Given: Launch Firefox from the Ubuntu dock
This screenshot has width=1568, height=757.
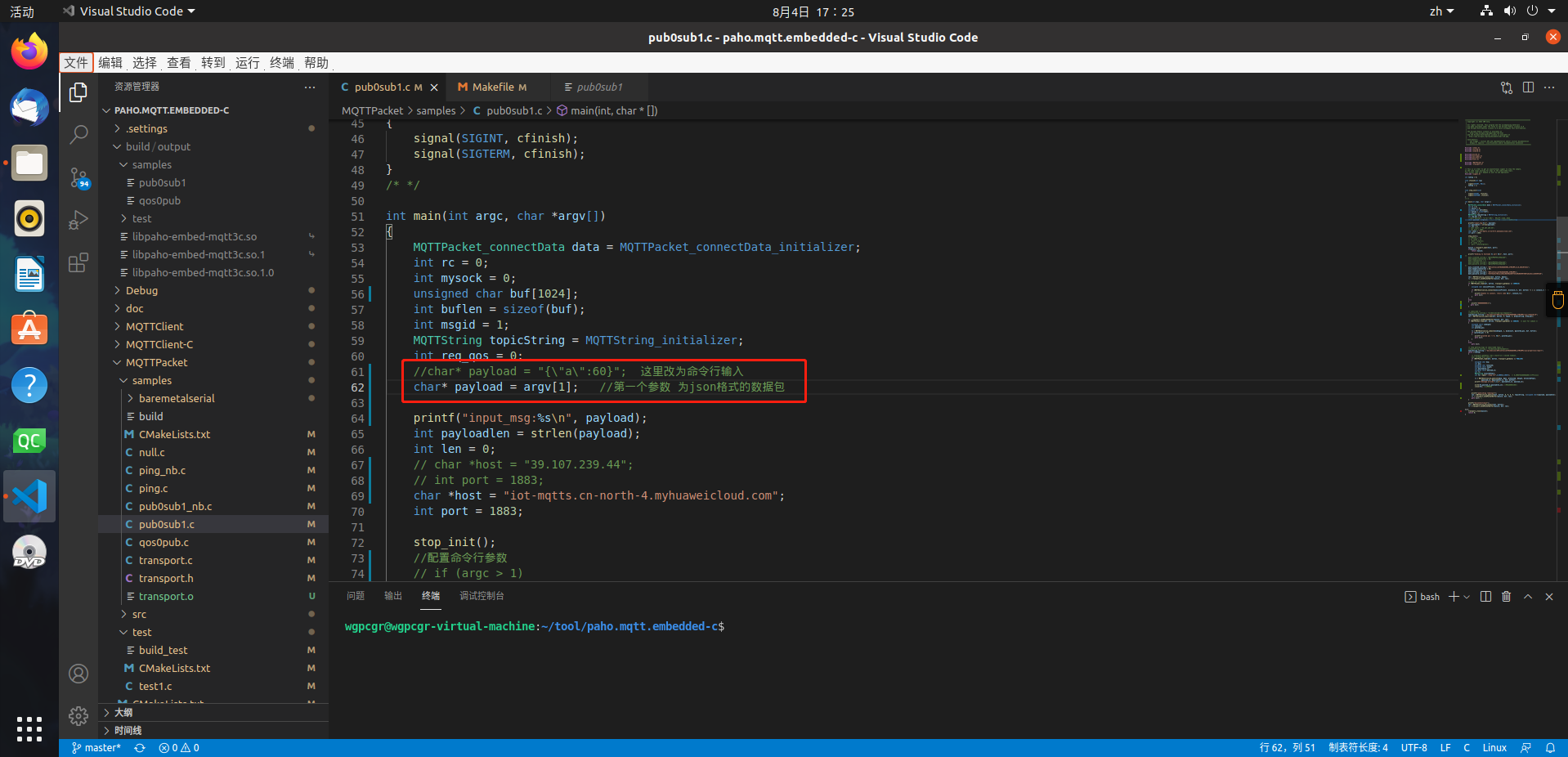Looking at the screenshot, I should coord(29,52).
